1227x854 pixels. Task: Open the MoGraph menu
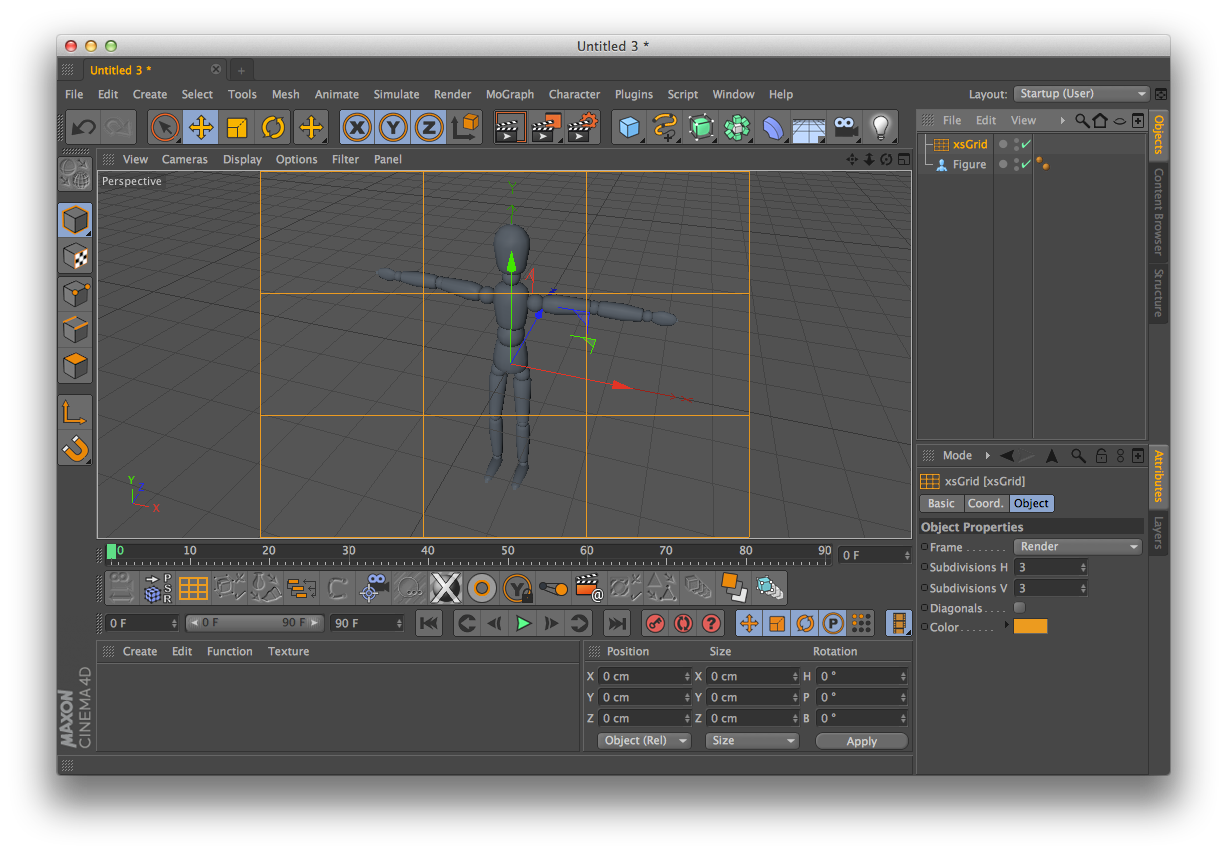coord(509,94)
